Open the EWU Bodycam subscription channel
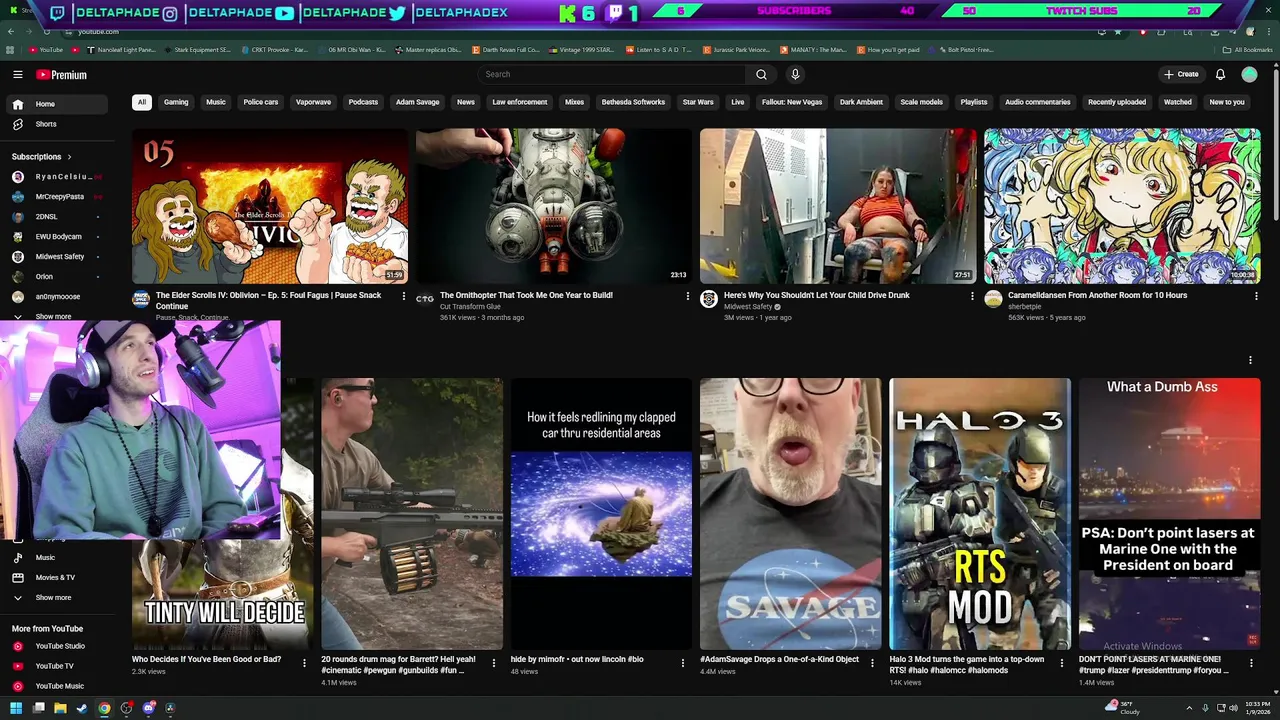This screenshot has height=720, width=1280. click(57, 237)
